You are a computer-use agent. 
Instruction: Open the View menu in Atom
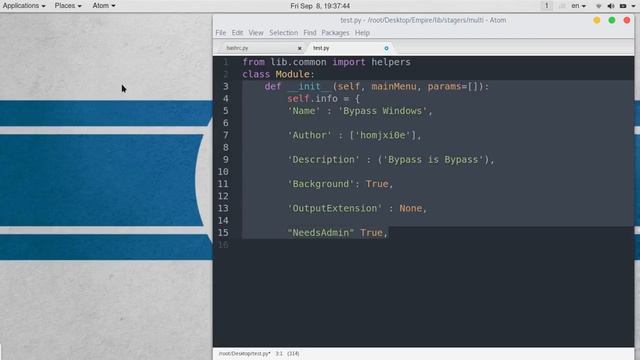pos(256,33)
